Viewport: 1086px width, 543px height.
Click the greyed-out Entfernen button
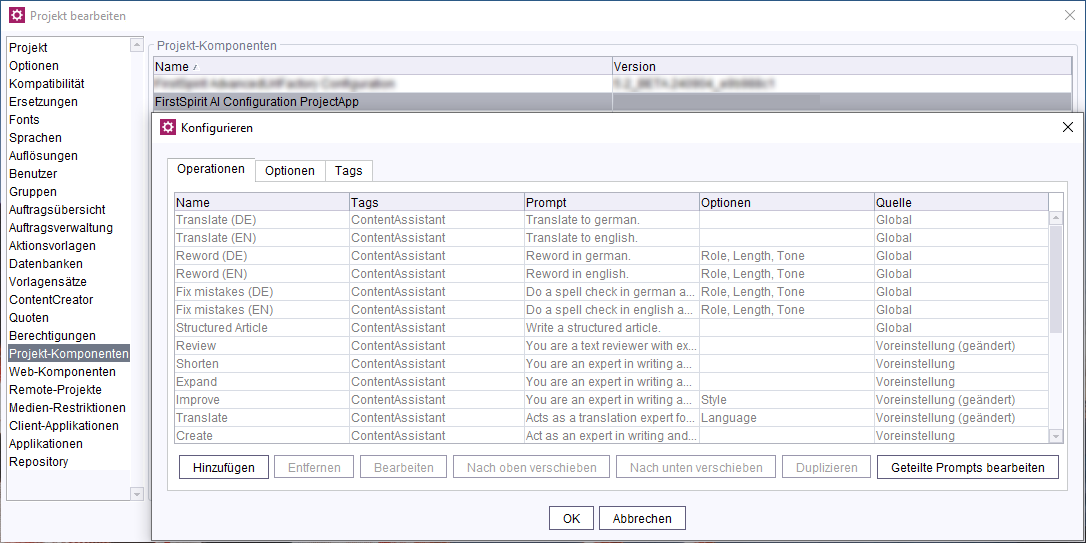(x=314, y=468)
